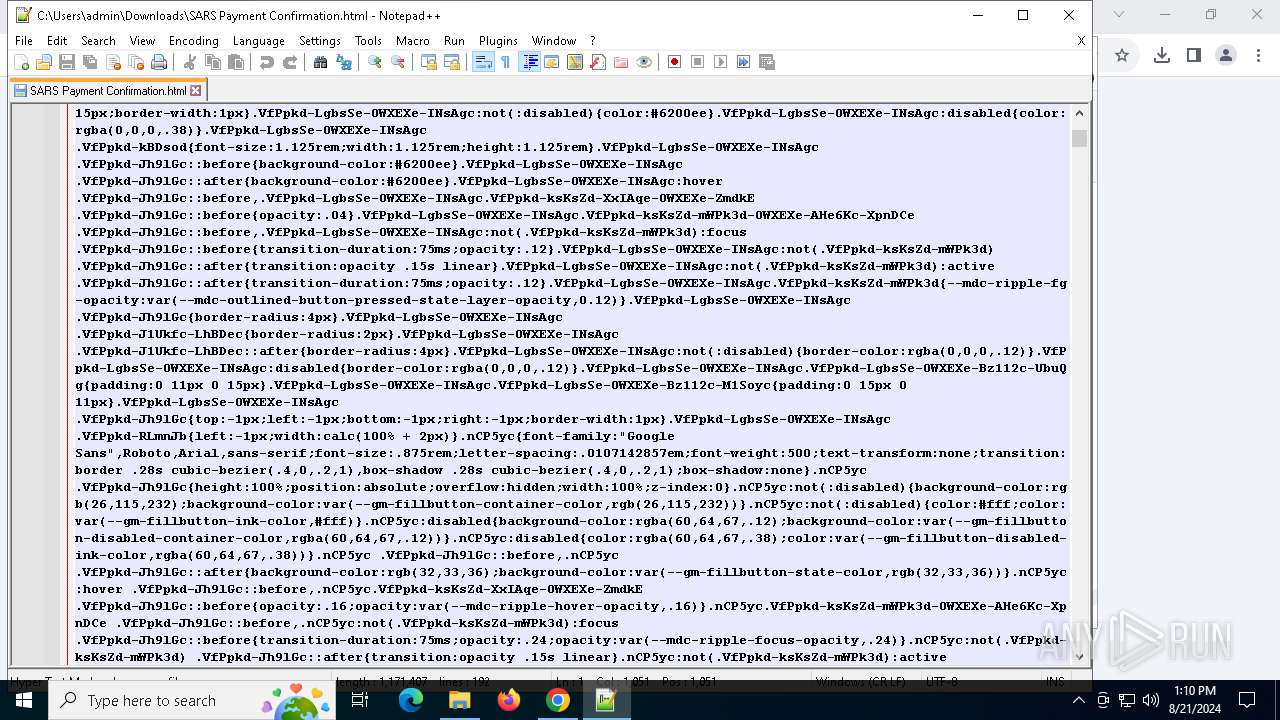1280x720 pixels.
Task: Start macro recording red dot icon
Action: [675, 62]
